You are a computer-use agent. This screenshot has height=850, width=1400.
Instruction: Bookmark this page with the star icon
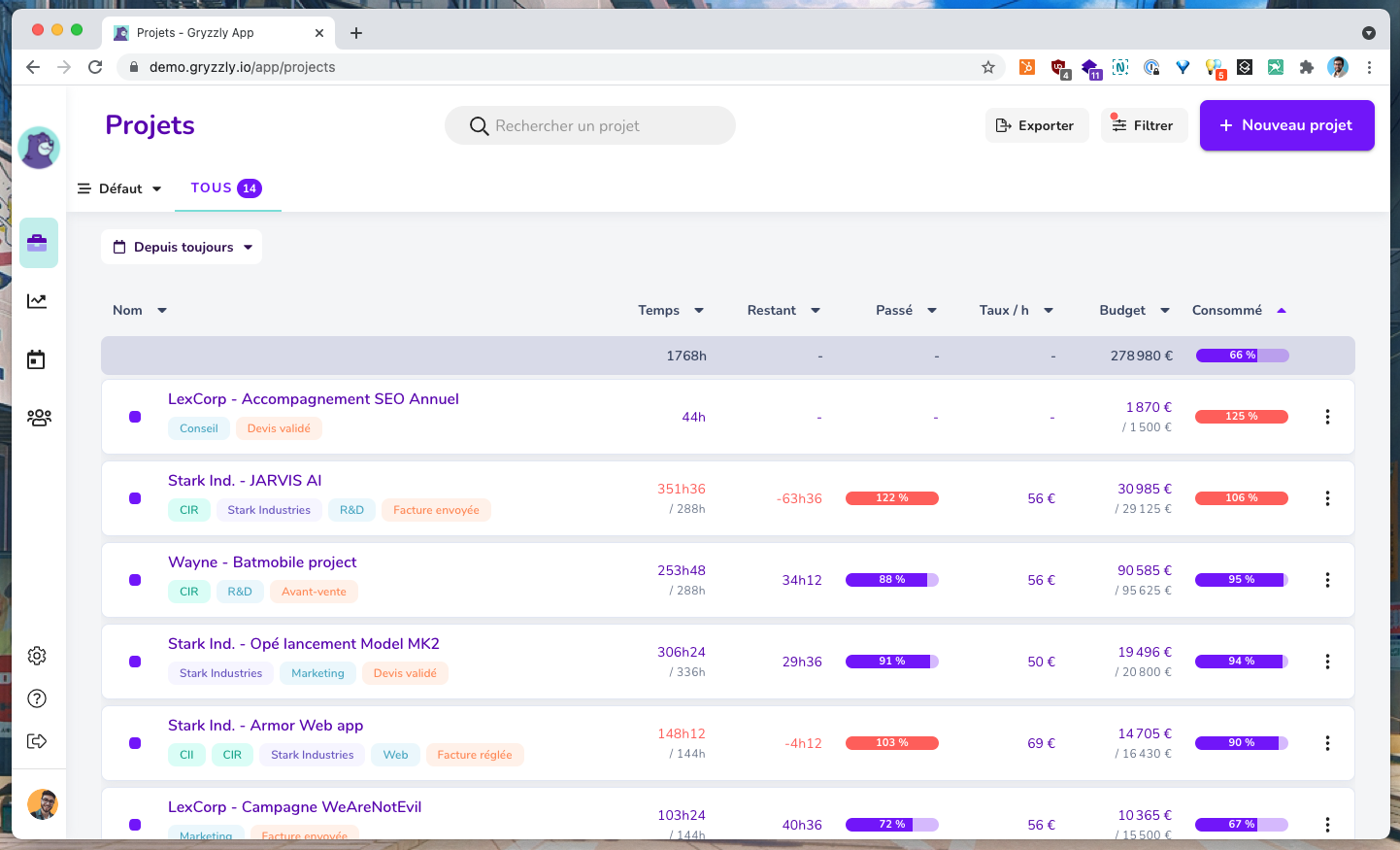[x=988, y=67]
